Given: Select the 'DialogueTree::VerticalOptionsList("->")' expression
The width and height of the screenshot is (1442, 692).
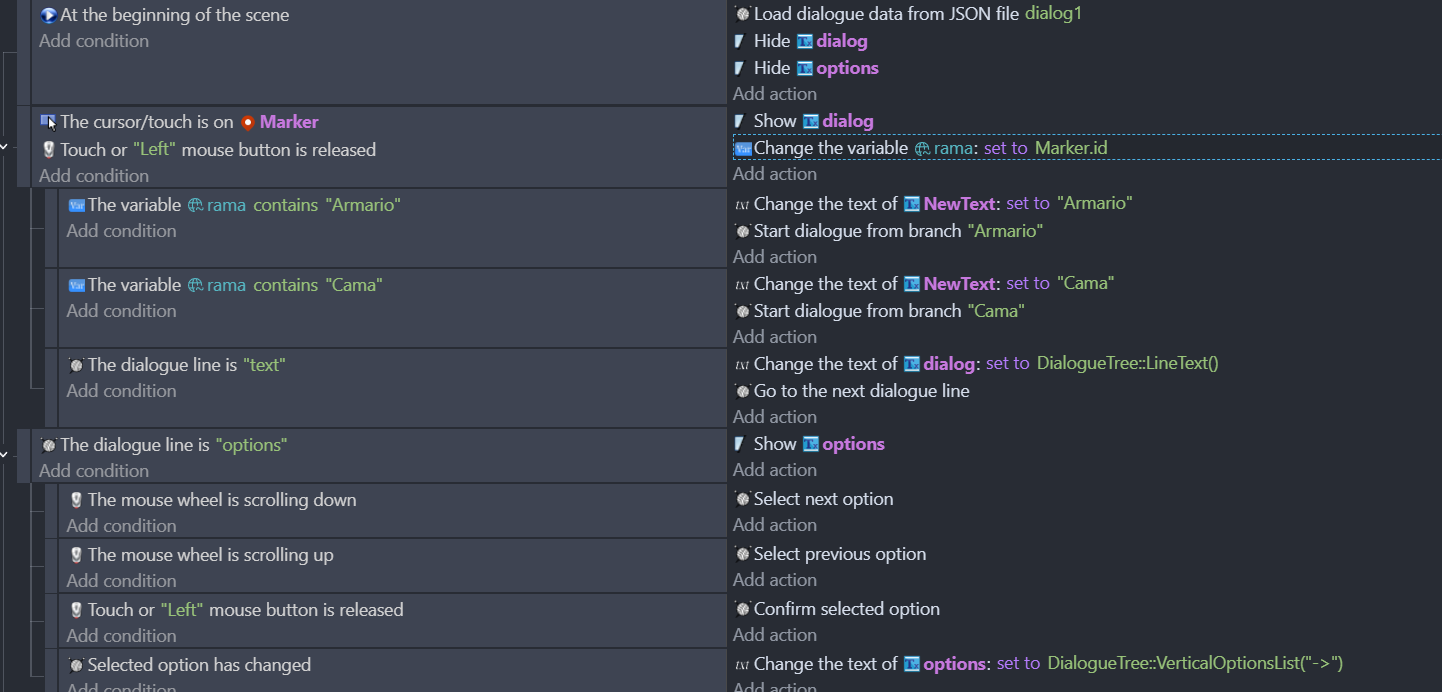Looking at the screenshot, I should coord(1195,664).
